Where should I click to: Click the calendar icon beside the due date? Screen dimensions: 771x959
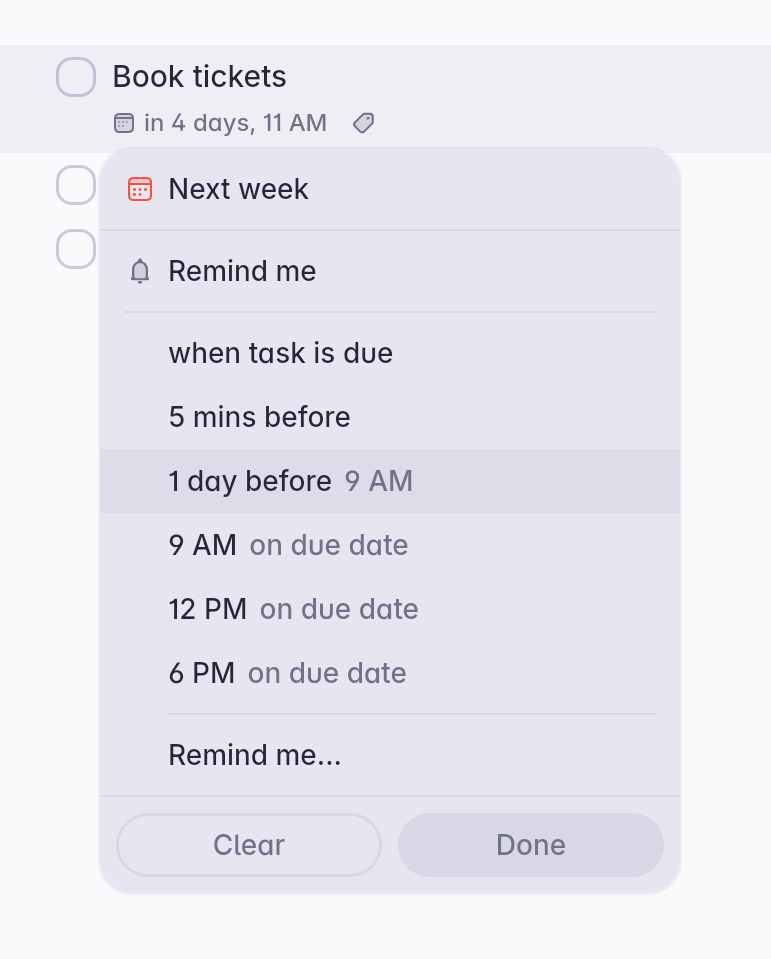[125, 122]
